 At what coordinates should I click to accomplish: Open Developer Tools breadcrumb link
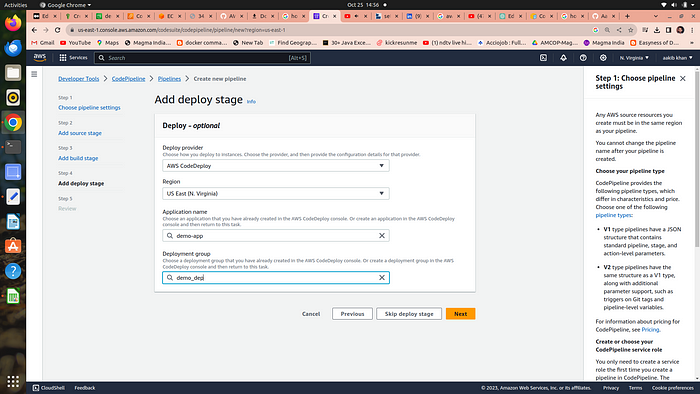pyautogui.click(x=79, y=79)
